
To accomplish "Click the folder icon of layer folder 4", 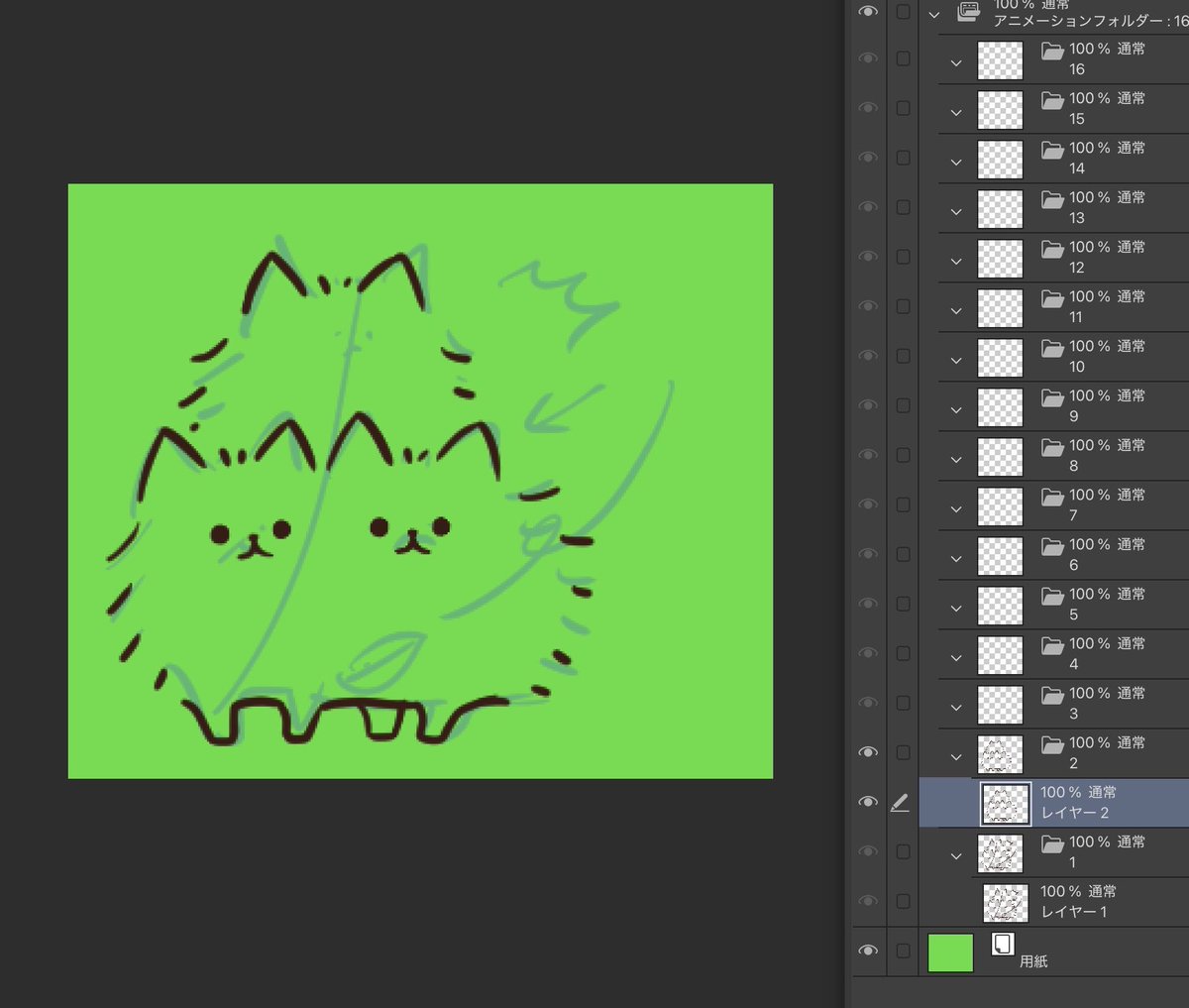I will tap(1052, 644).
